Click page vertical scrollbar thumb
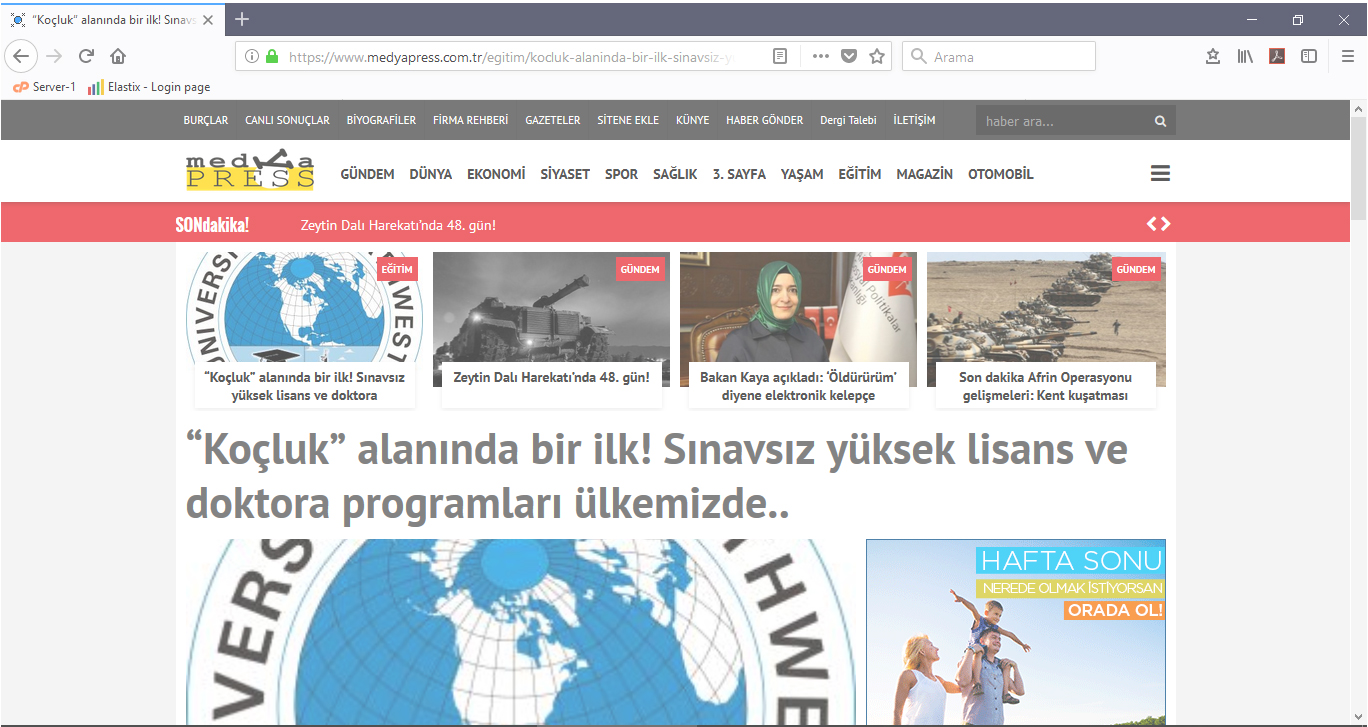 tap(1358, 168)
